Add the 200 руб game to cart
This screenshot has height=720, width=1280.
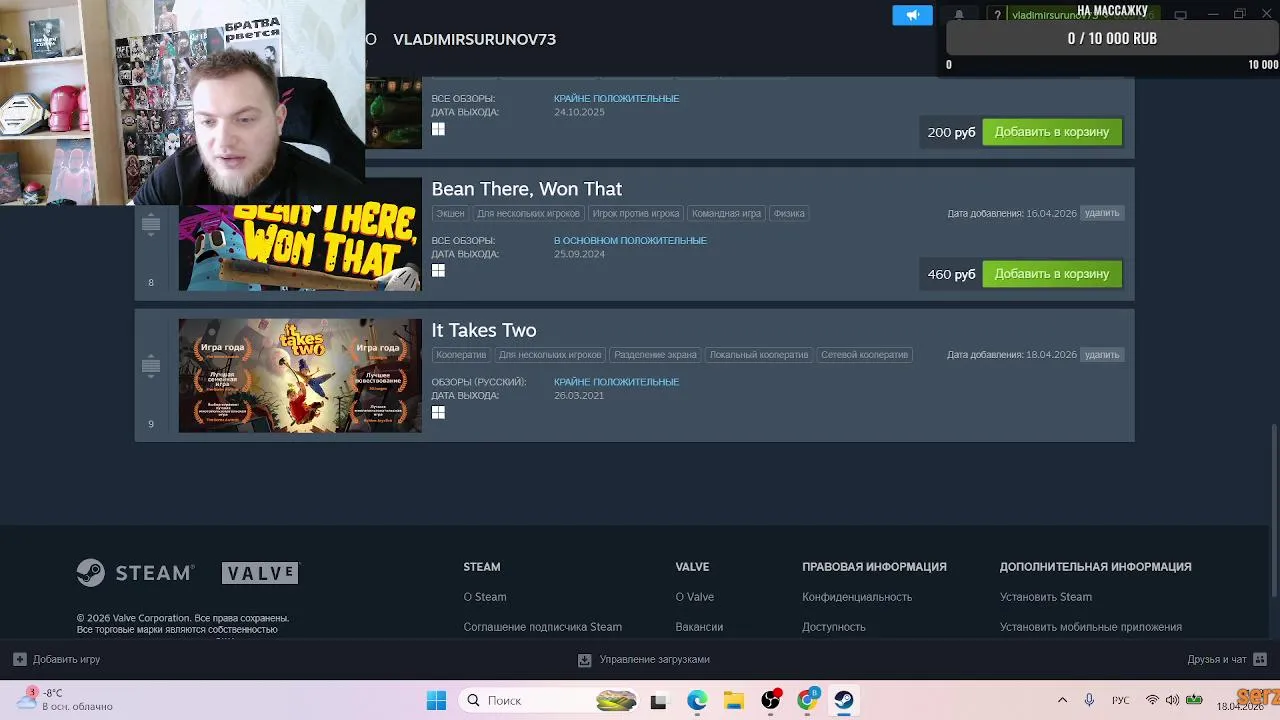pyautogui.click(x=1052, y=132)
